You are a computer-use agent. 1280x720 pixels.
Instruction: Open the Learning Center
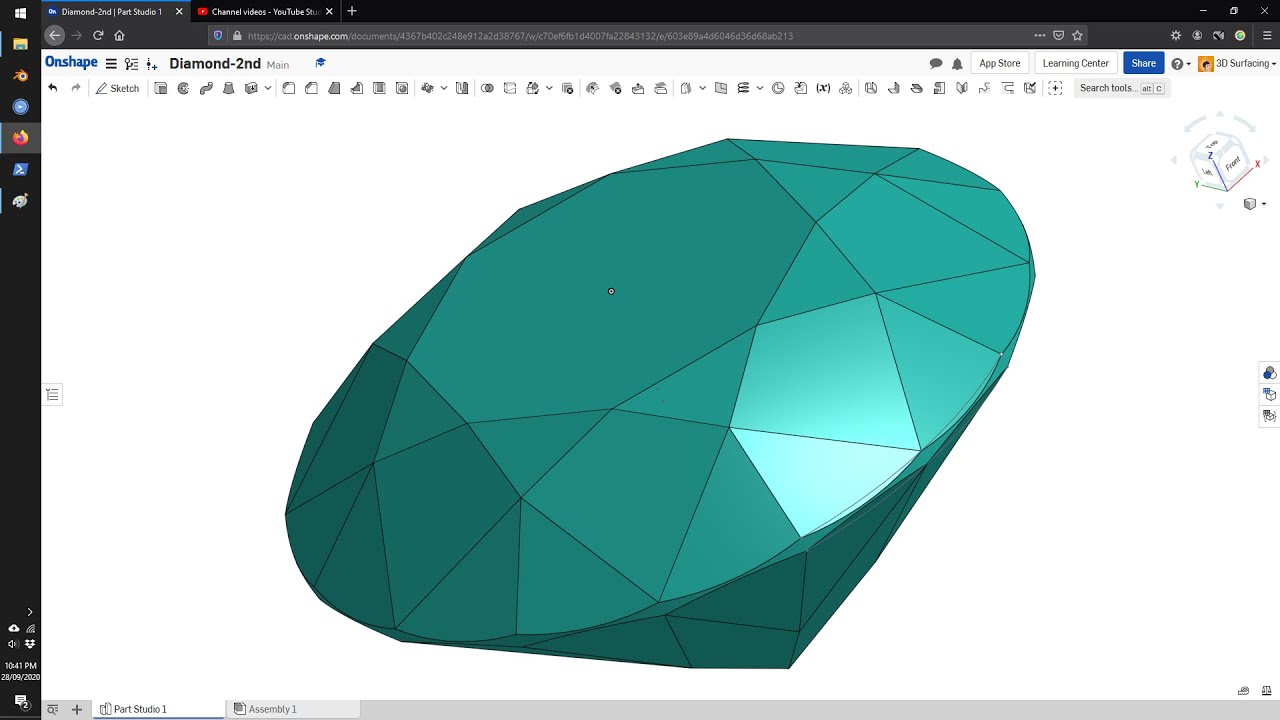[1076, 63]
